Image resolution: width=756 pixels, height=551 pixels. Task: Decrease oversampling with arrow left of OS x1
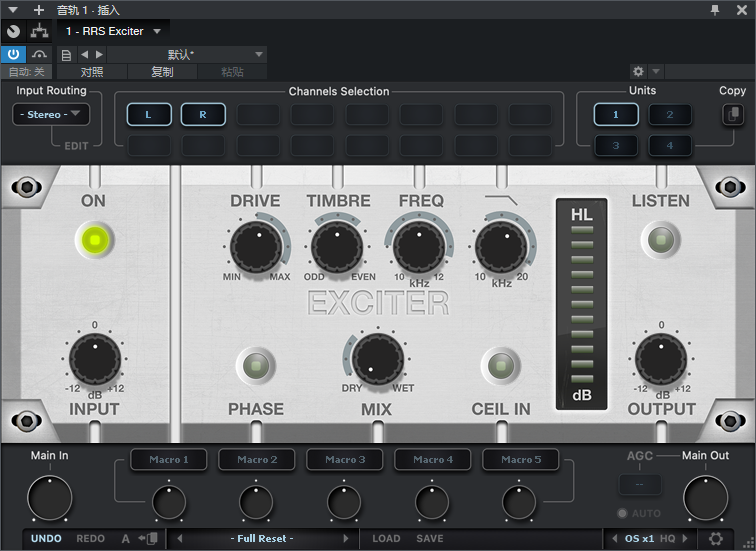pyautogui.click(x=614, y=538)
